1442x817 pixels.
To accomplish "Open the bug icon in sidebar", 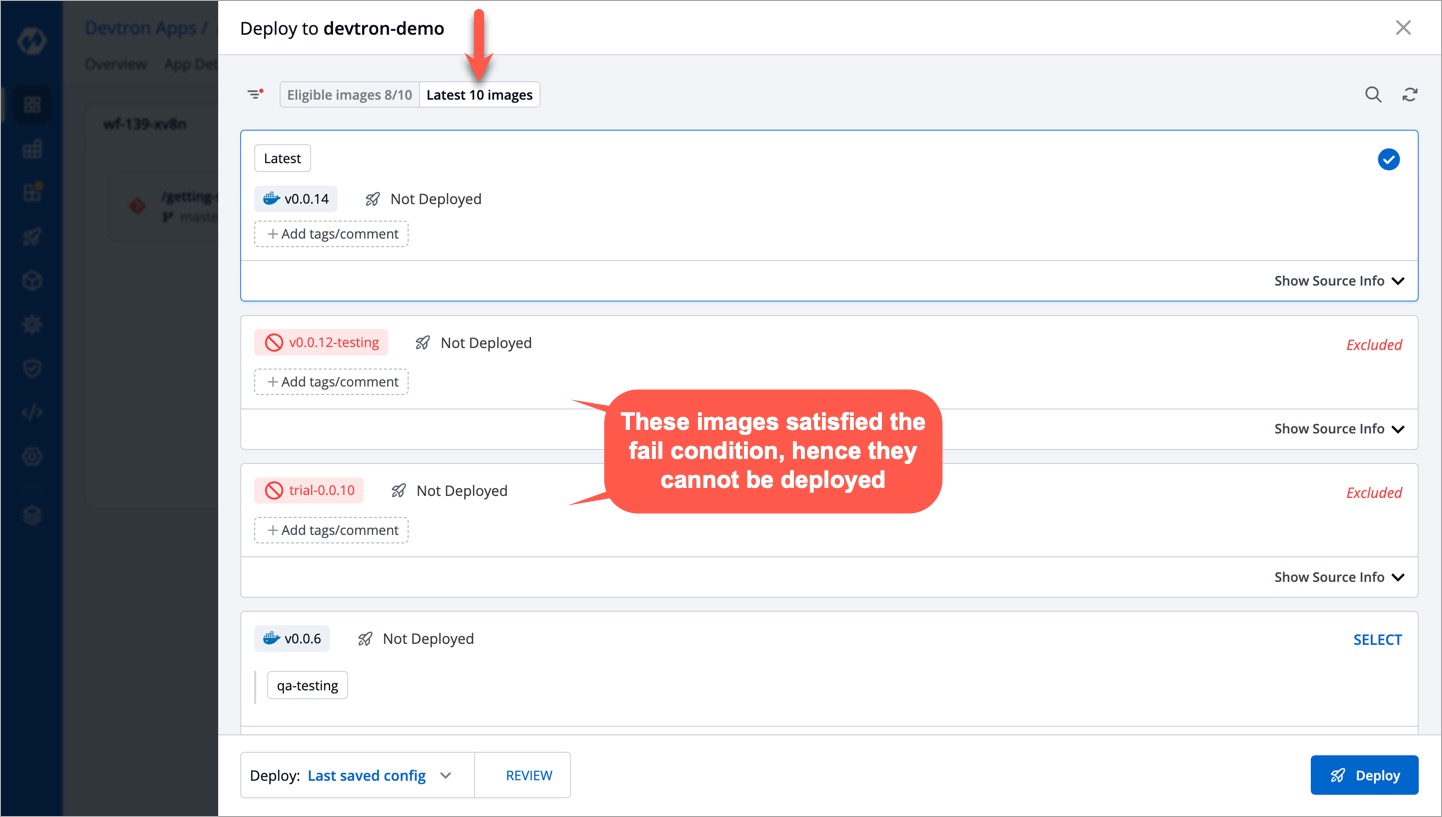I will point(32,325).
